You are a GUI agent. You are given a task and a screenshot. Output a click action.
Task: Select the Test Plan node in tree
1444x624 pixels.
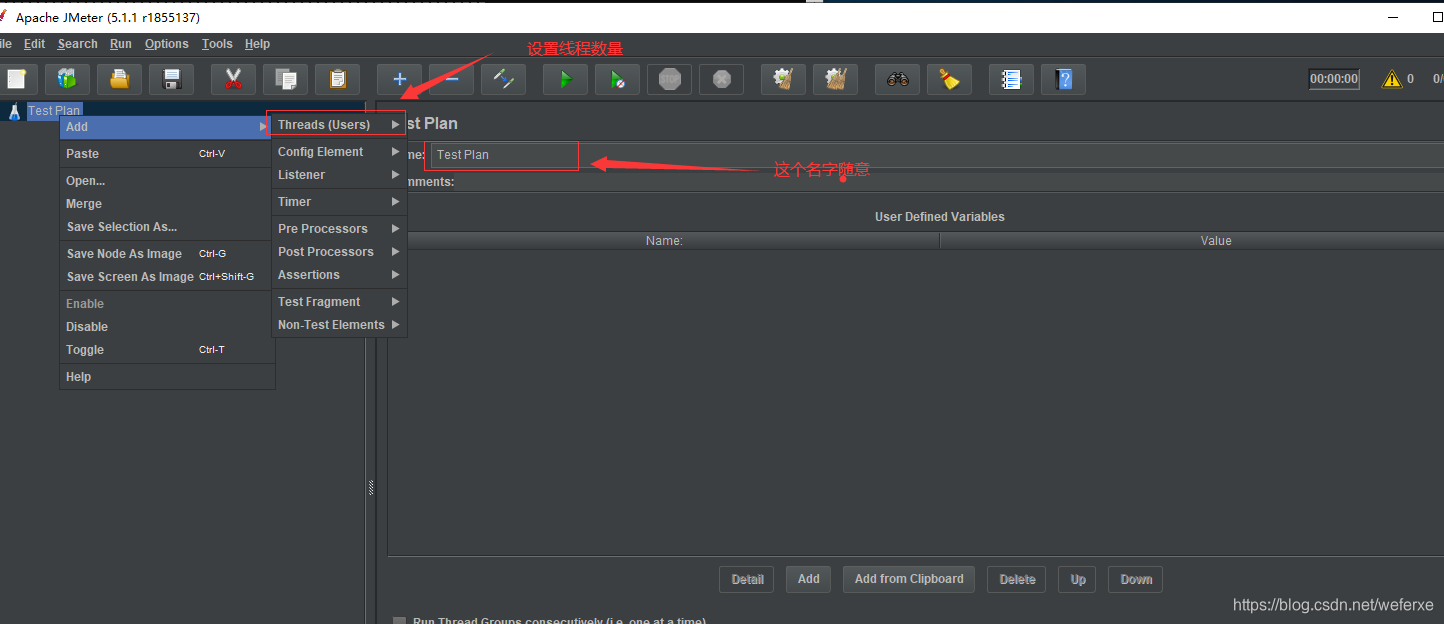54,110
